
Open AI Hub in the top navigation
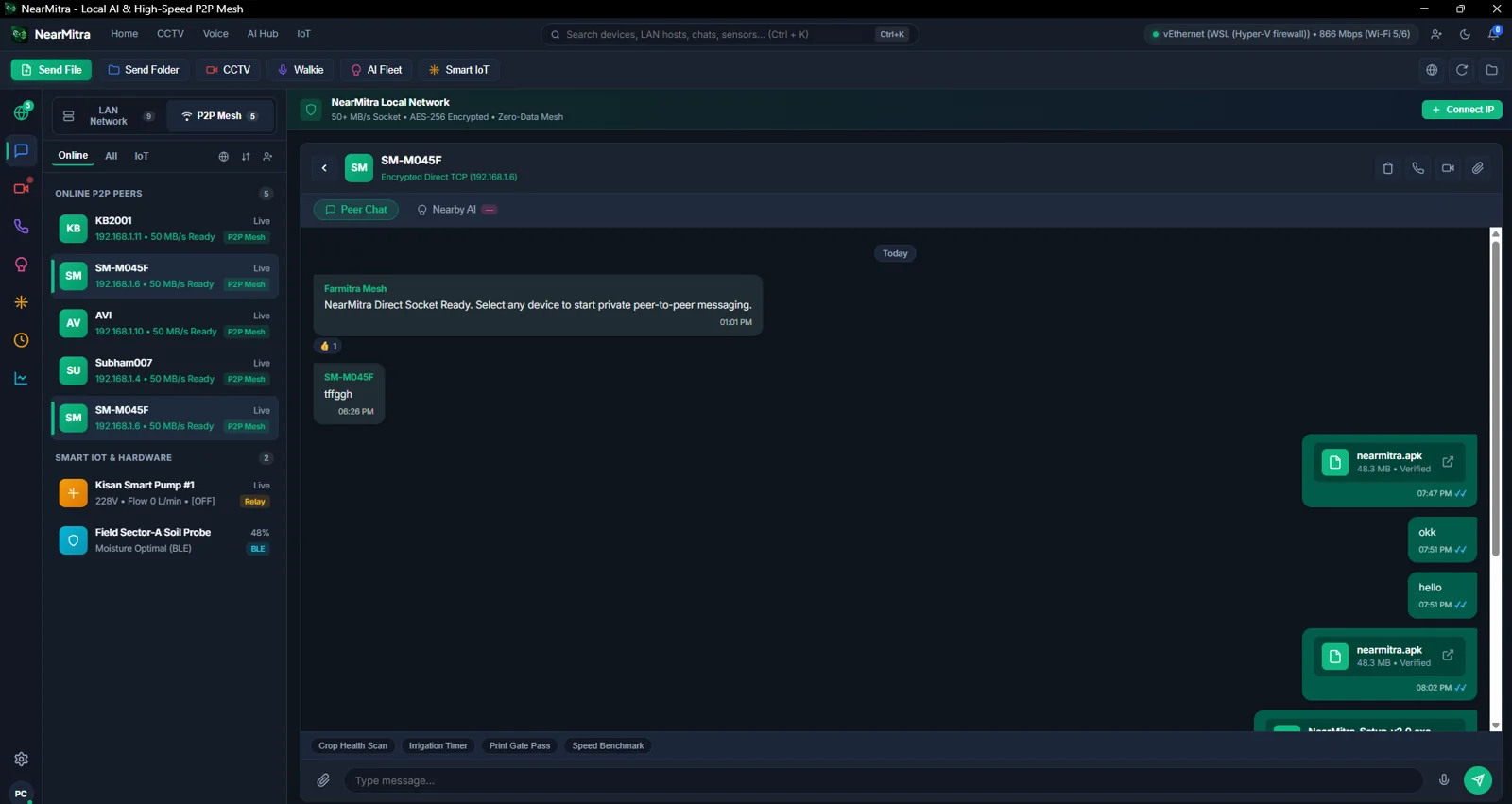coord(263,34)
